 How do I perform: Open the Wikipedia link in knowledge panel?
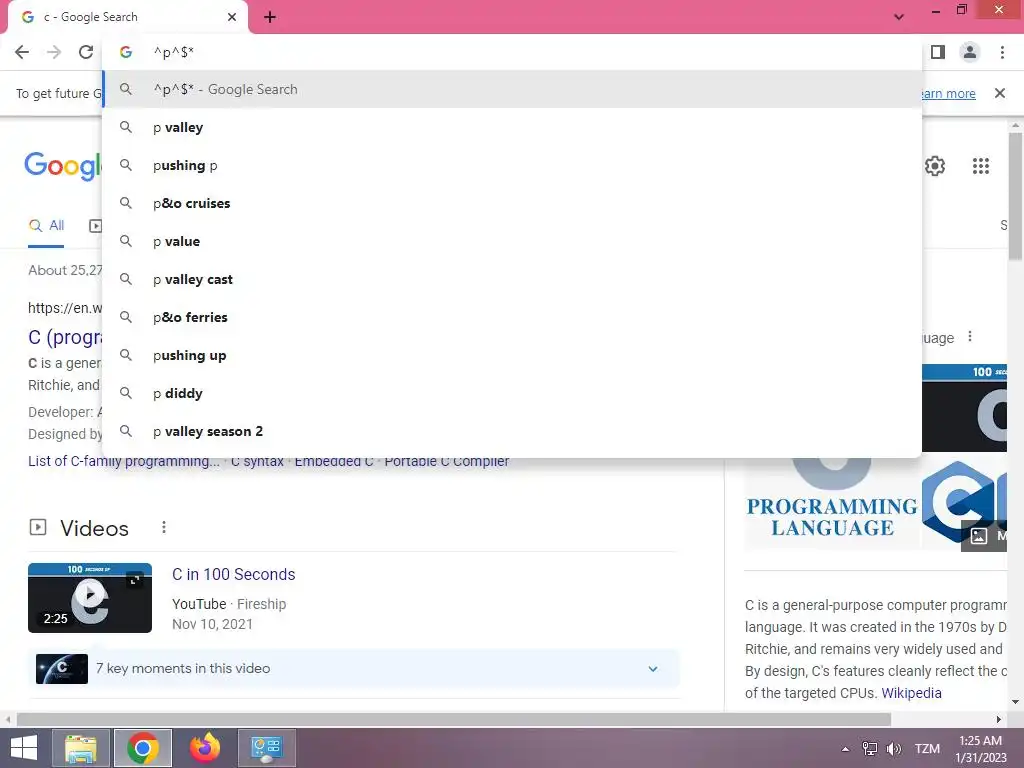pyautogui.click(x=911, y=693)
